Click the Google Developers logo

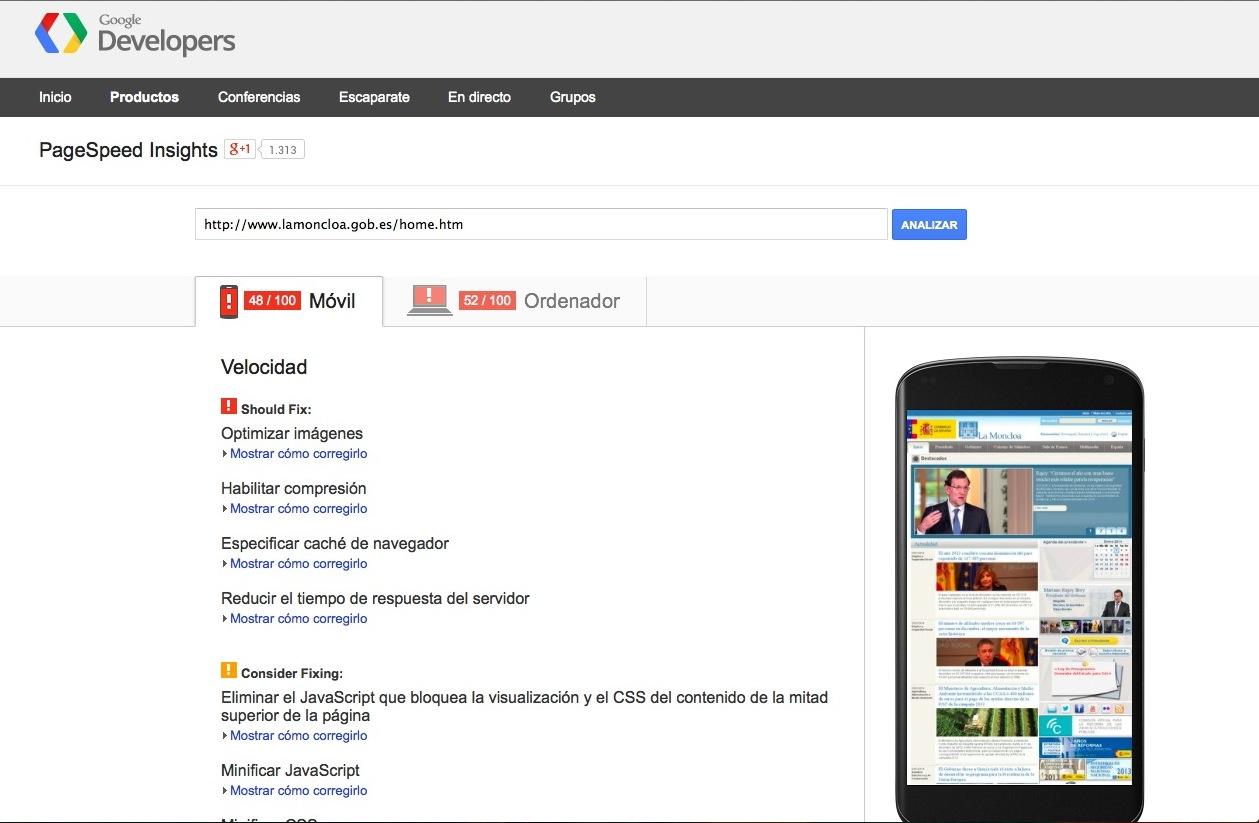(135, 34)
